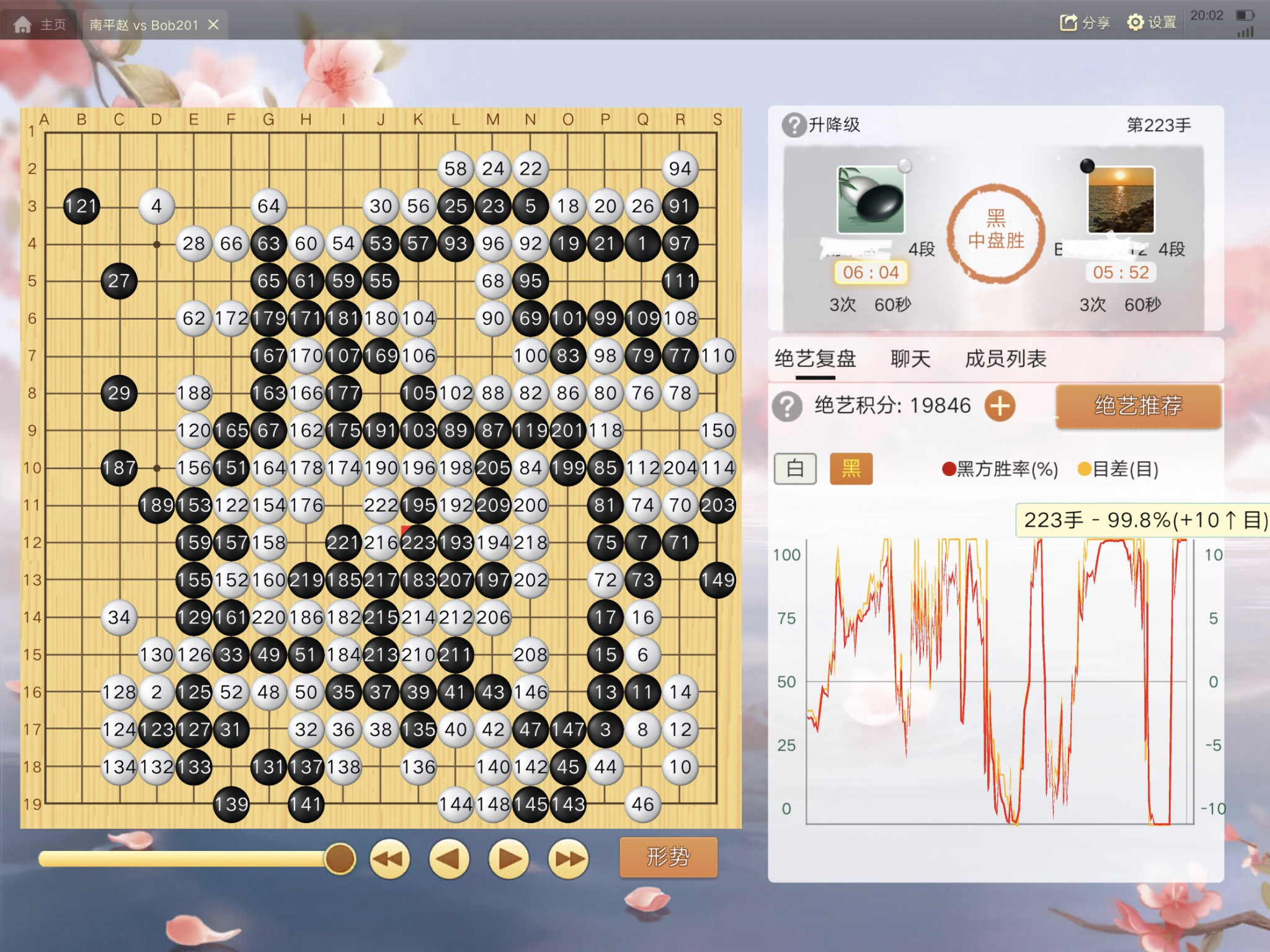This screenshot has width=1270, height=952.
Task: Go to the home page tab
Action: point(40,25)
